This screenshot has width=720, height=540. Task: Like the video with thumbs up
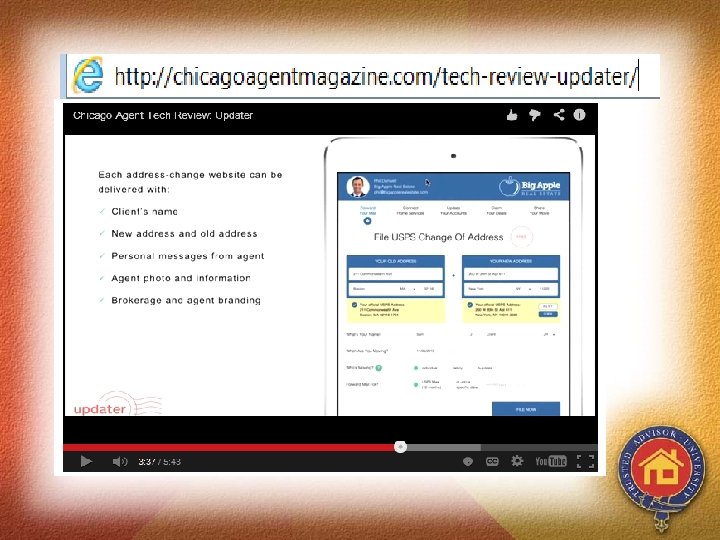point(512,115)
